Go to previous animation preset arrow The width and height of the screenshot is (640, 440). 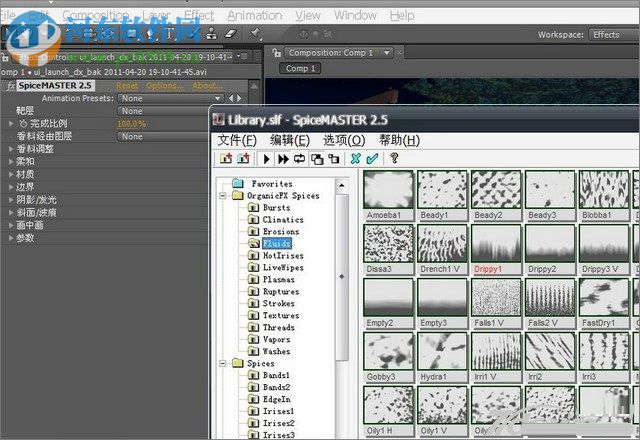click(x=231, y=98)
